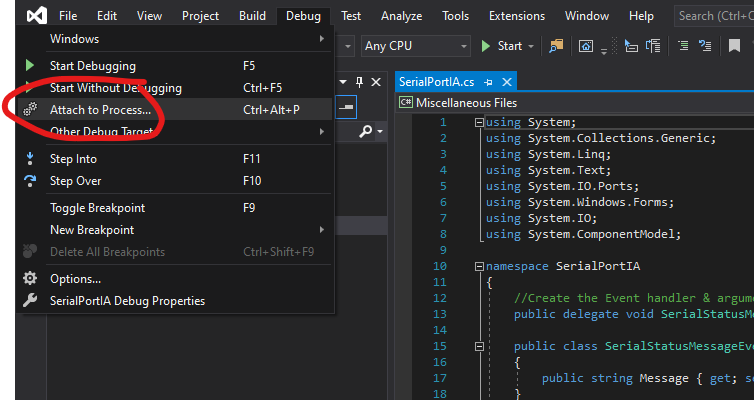The image size is (754, 400).
Task: Open SerialPortIA Debug Properties
Action: pos(175,301)
